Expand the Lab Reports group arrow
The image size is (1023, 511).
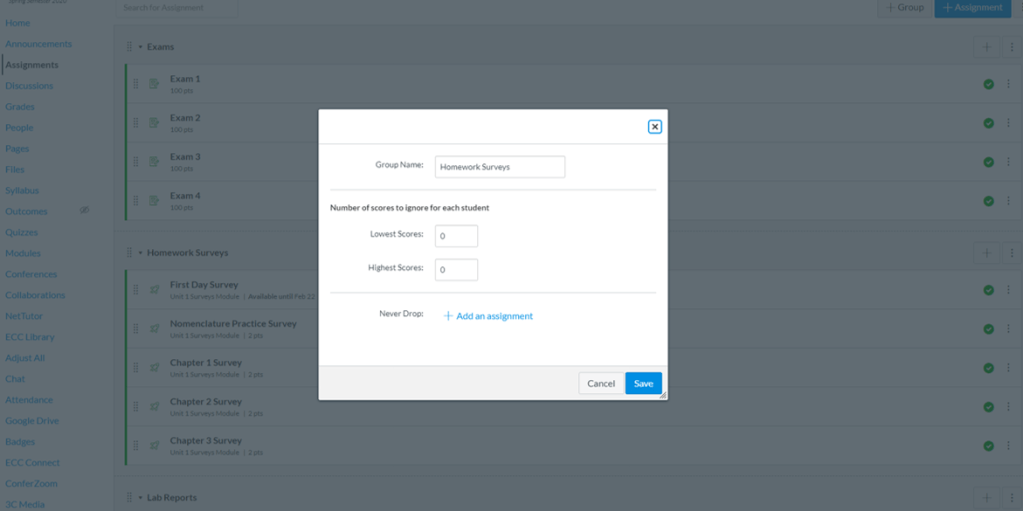140,498
